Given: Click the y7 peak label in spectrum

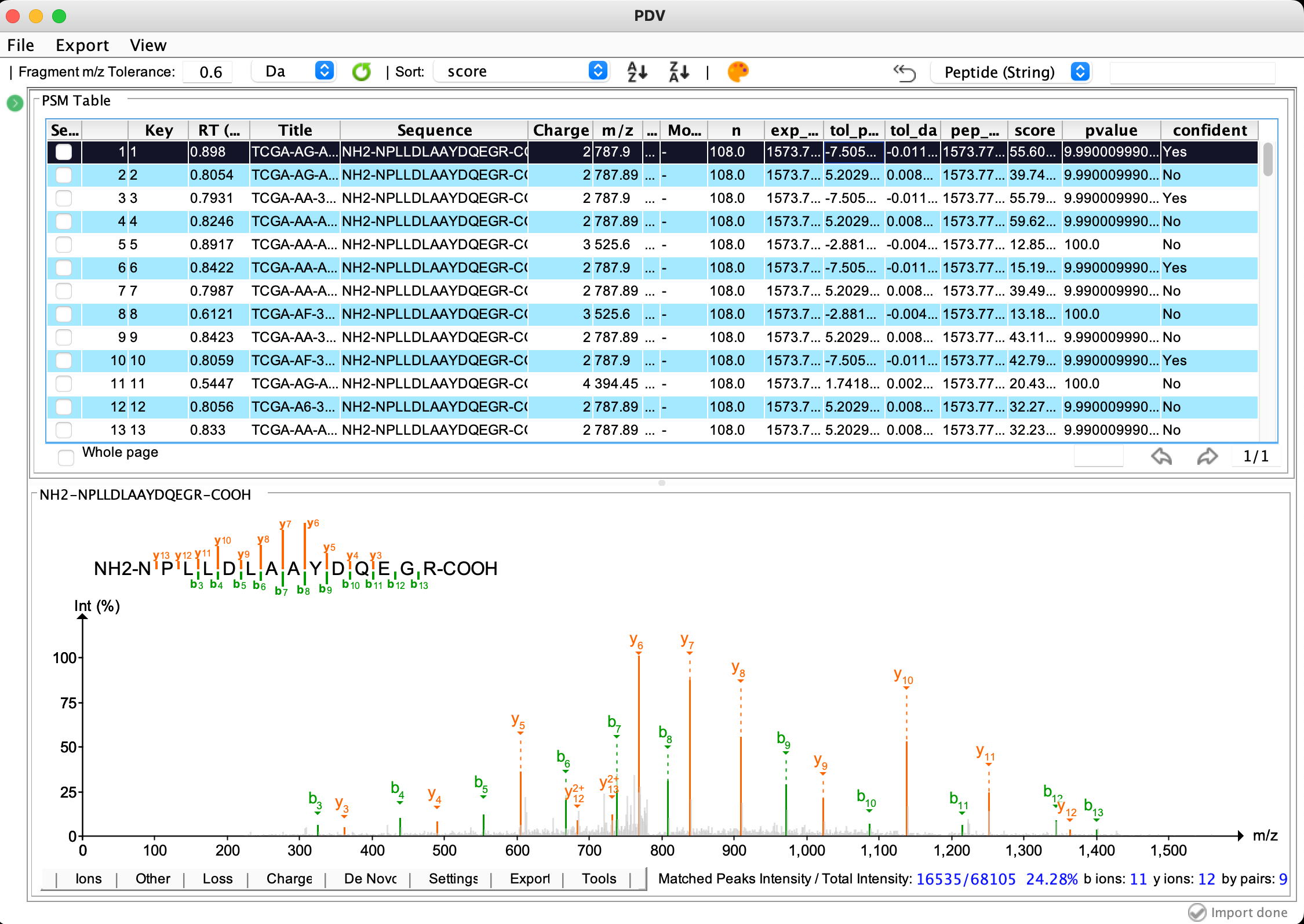Looking at the screenshot, I should coord(687,641).
